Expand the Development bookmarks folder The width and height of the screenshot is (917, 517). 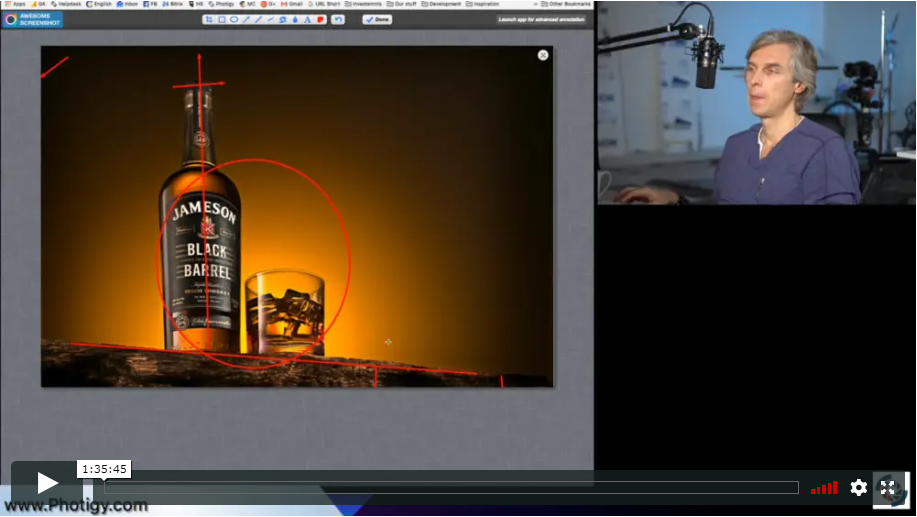click(x=441, y=4)
